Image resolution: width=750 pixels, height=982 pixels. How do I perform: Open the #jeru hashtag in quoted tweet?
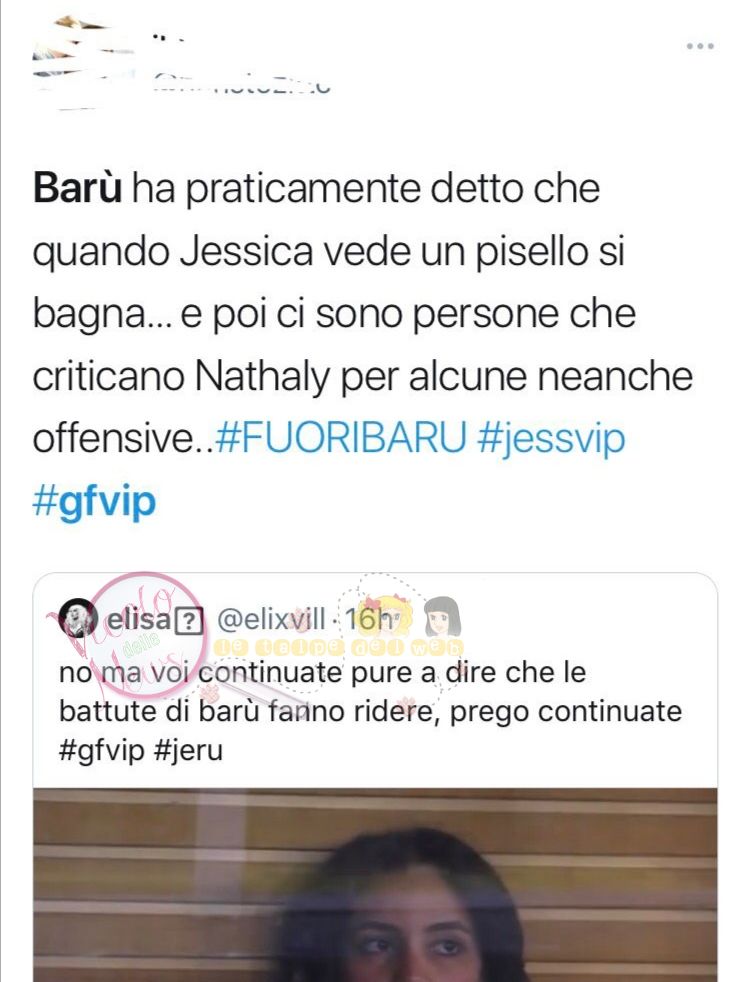[x=188, y=751]
